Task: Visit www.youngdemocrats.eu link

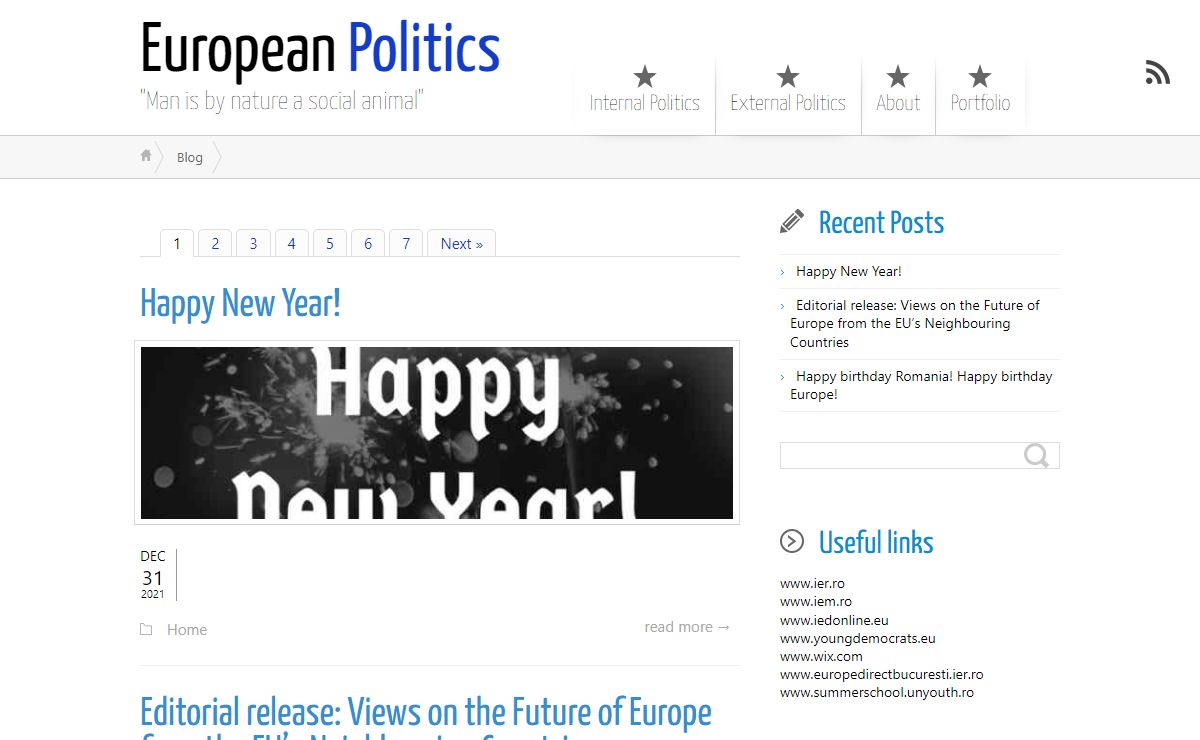Action: pyautogui.click(x=858, y=638)
